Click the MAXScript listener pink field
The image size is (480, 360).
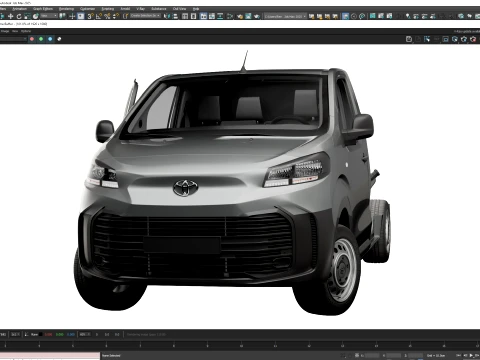click(50, 355)
